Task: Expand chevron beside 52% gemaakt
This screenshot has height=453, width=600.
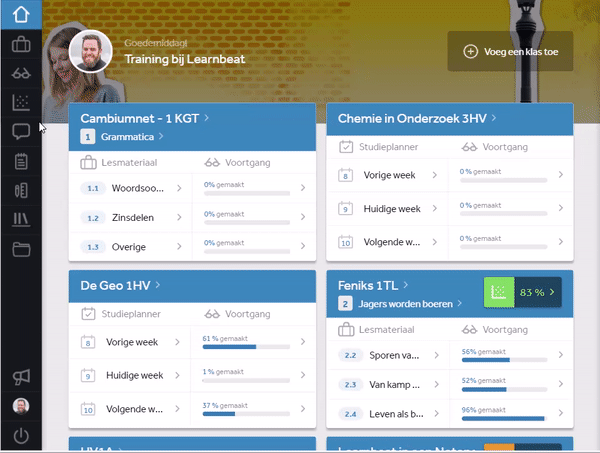Action: (561, 384)
